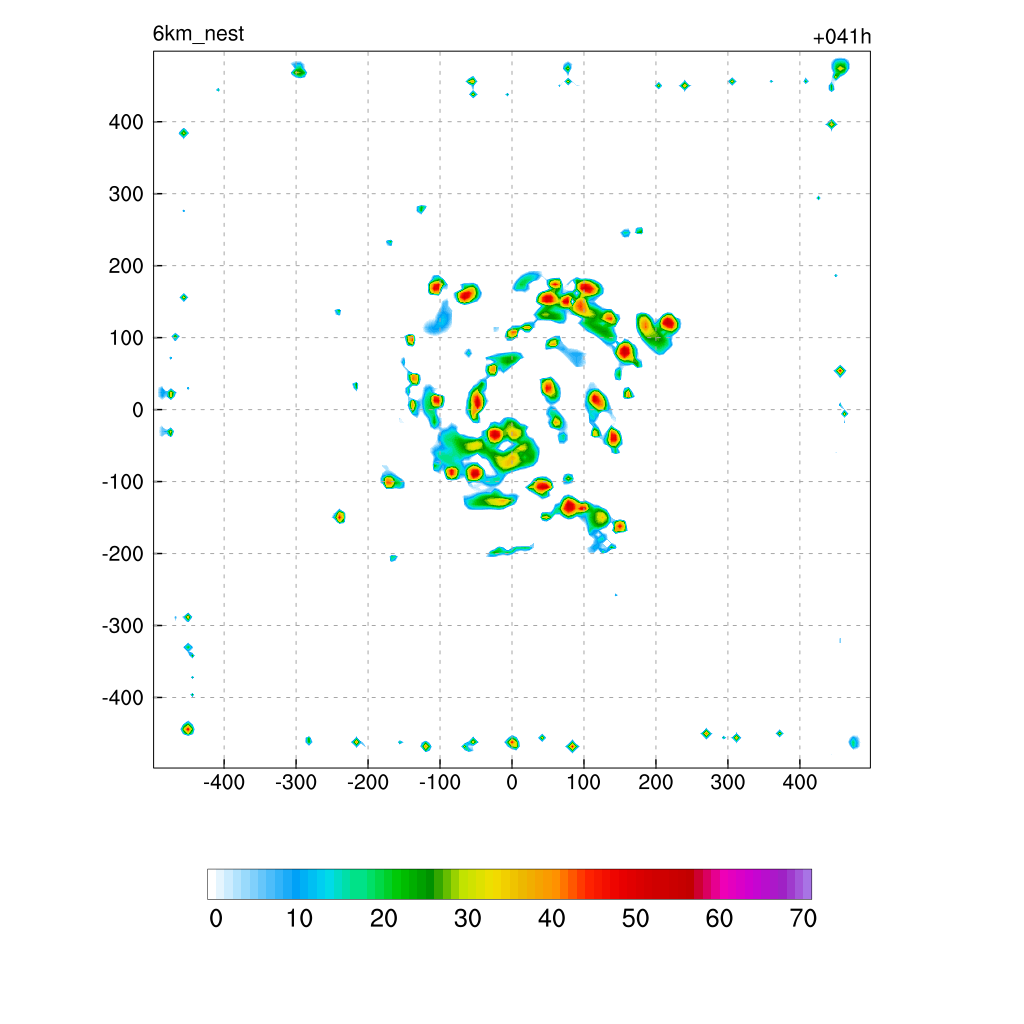Click the x-axis tick label 300
This screenshot has height=1024, width=1024.
click(728, 782)
